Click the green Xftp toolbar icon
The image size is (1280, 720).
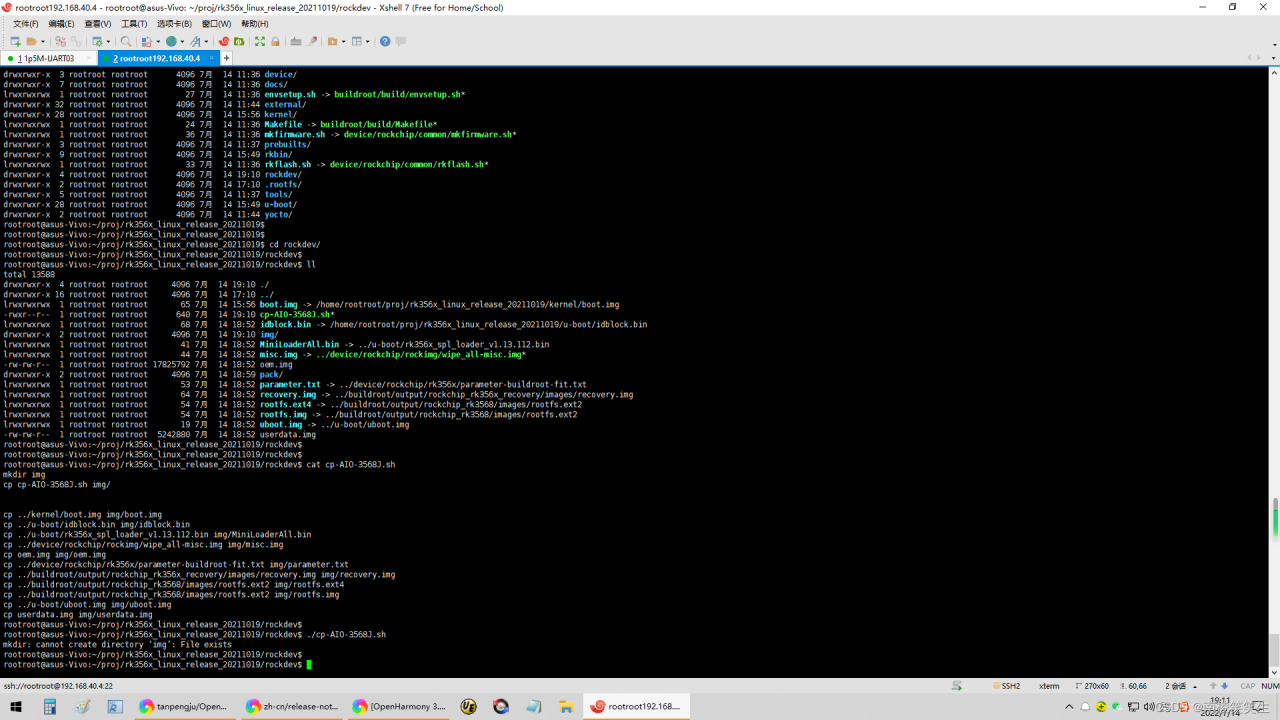point(239,41)
